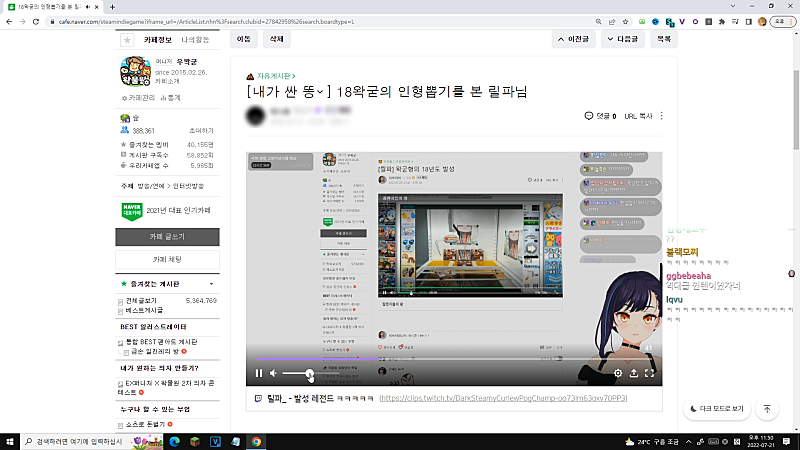Click the browser back arrow
Image resolution: width=800 pixels, height=450 pixels.
pos(9,22)
